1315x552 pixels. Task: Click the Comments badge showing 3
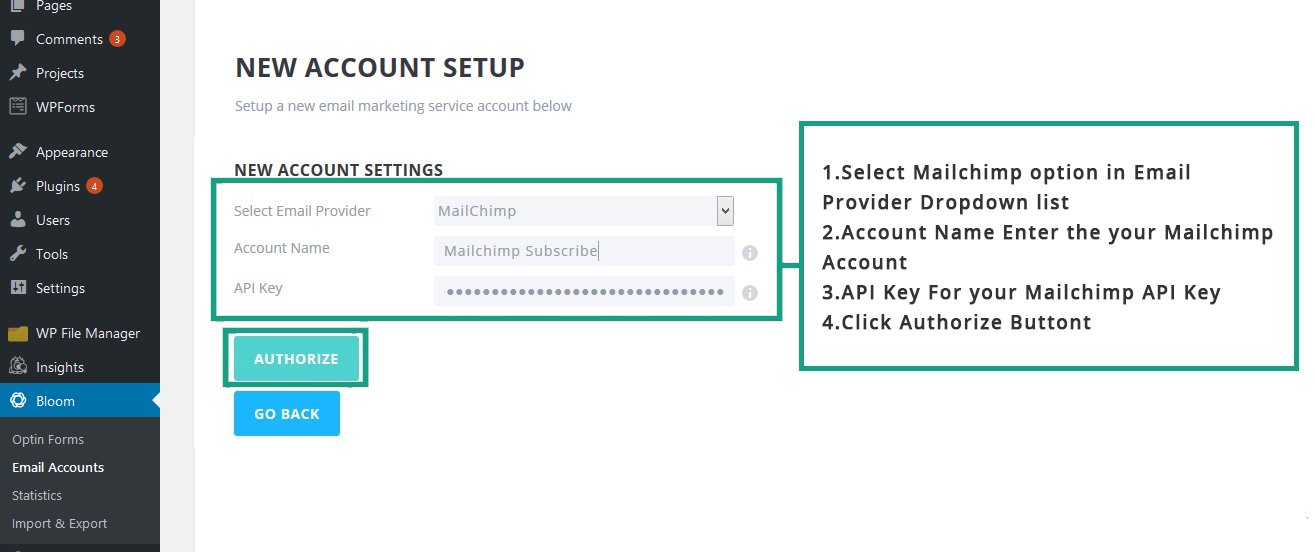click(x=118, y=39)
